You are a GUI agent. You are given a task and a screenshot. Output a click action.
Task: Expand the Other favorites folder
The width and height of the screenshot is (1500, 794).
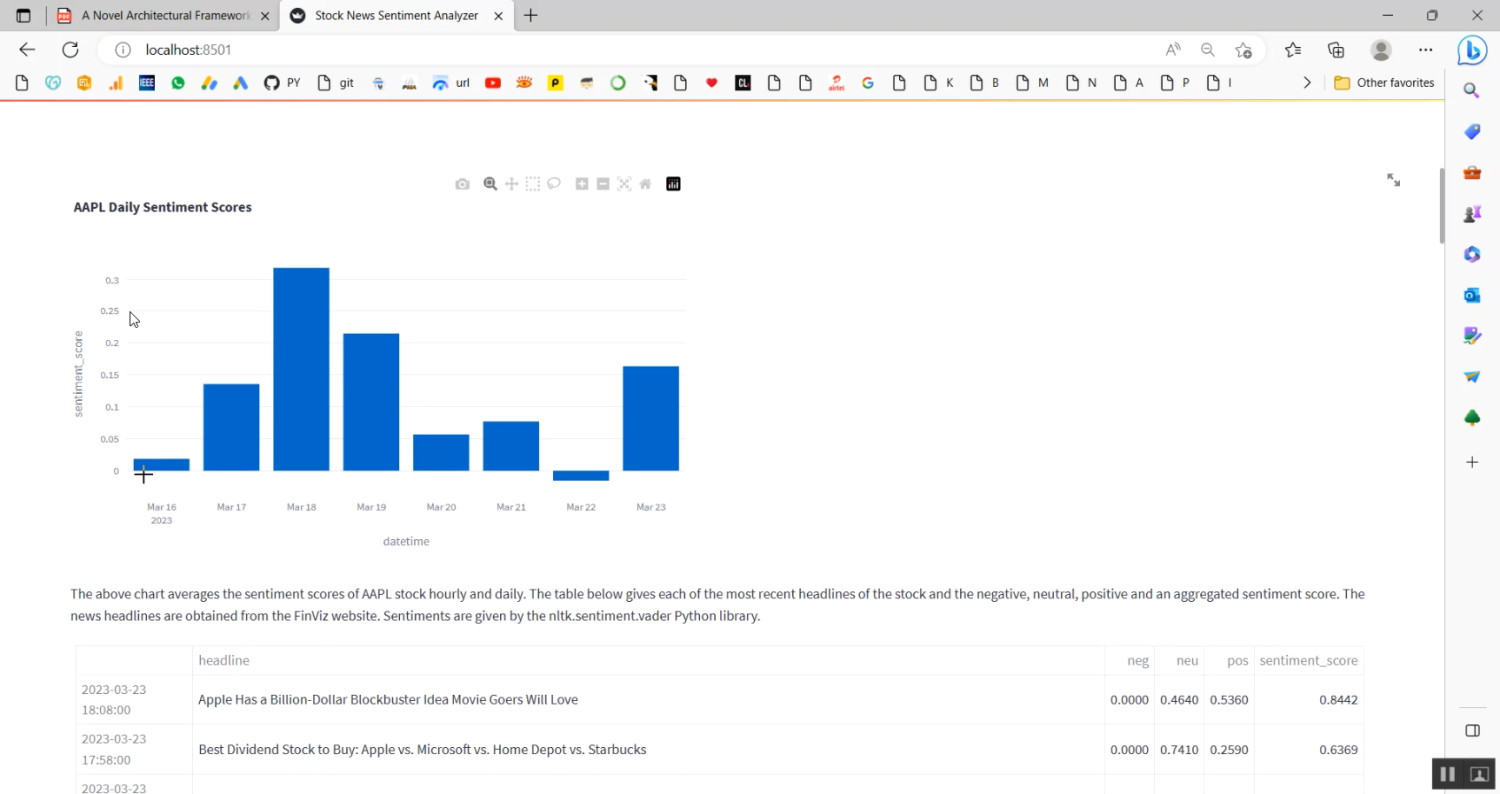coord(1383,82)
